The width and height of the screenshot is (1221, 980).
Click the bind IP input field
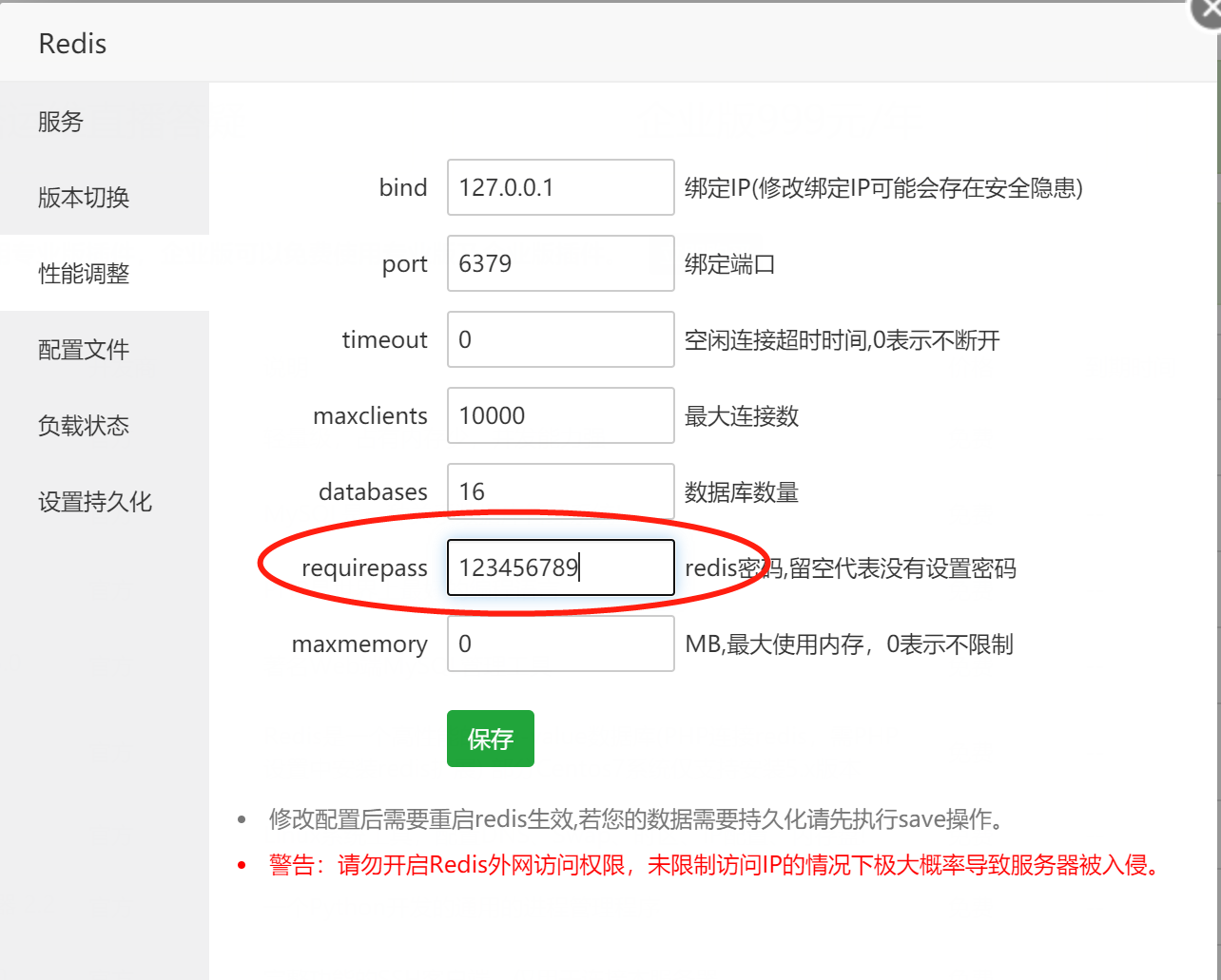pyautogui.click(x=561, y=187)
